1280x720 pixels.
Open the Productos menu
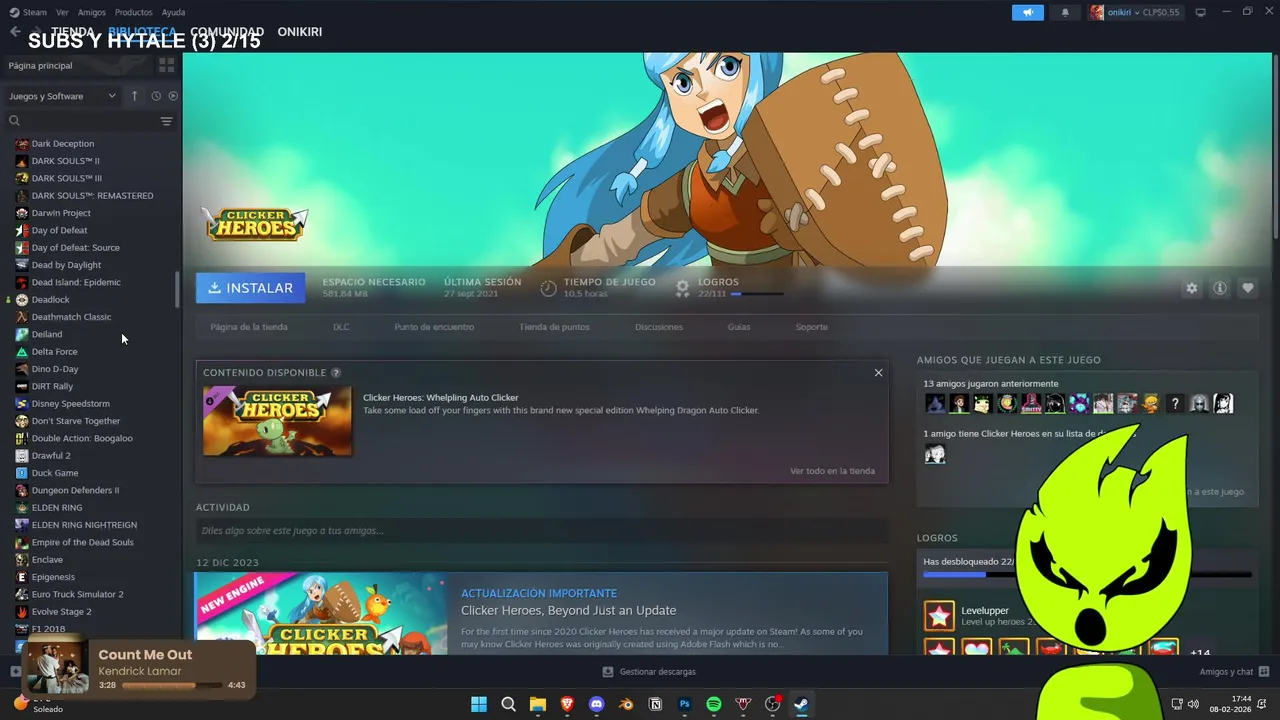pos(133,12)
